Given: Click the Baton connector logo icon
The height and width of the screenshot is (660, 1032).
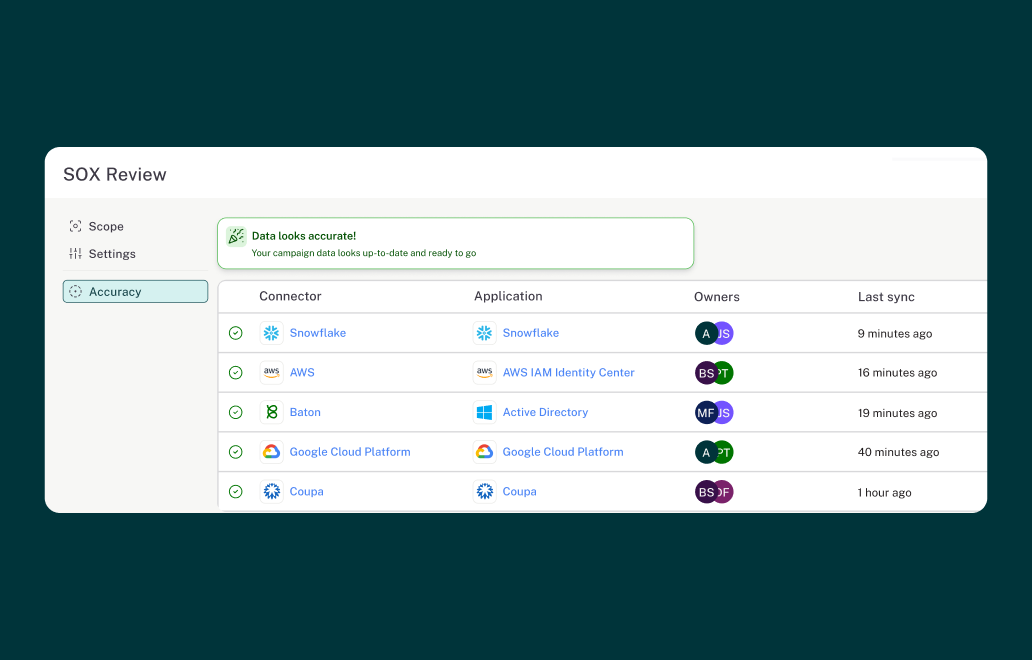Looking at the screenshot, I should point(271,413).
